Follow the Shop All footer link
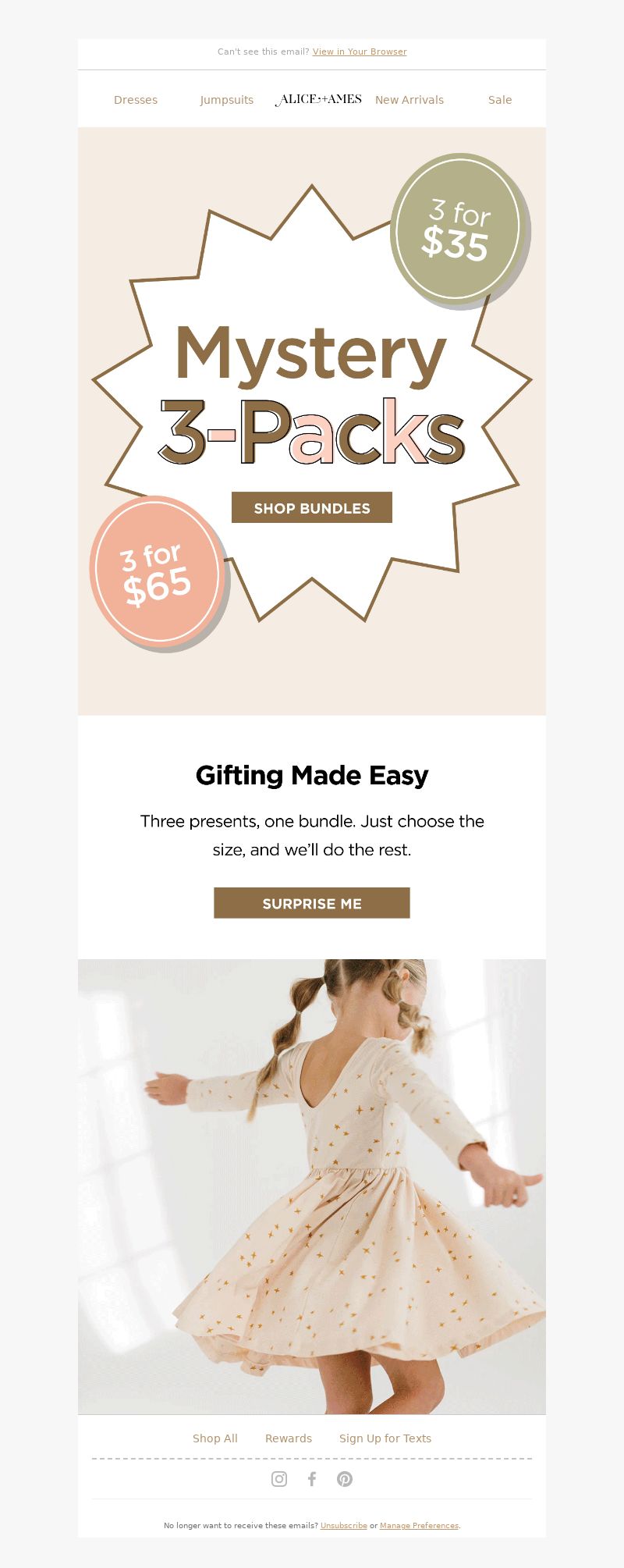The image size is (624, 1568). [215, 1438]
